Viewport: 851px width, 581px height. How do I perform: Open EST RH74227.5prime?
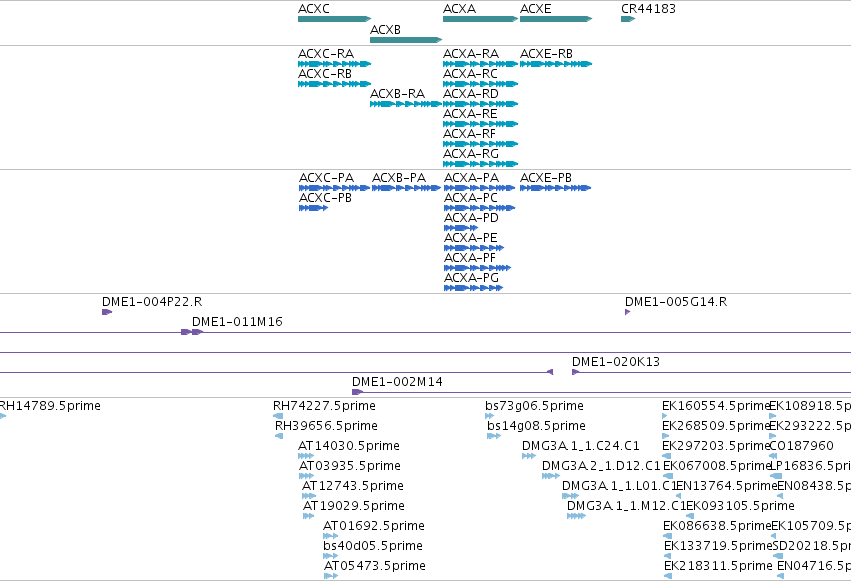278,416
